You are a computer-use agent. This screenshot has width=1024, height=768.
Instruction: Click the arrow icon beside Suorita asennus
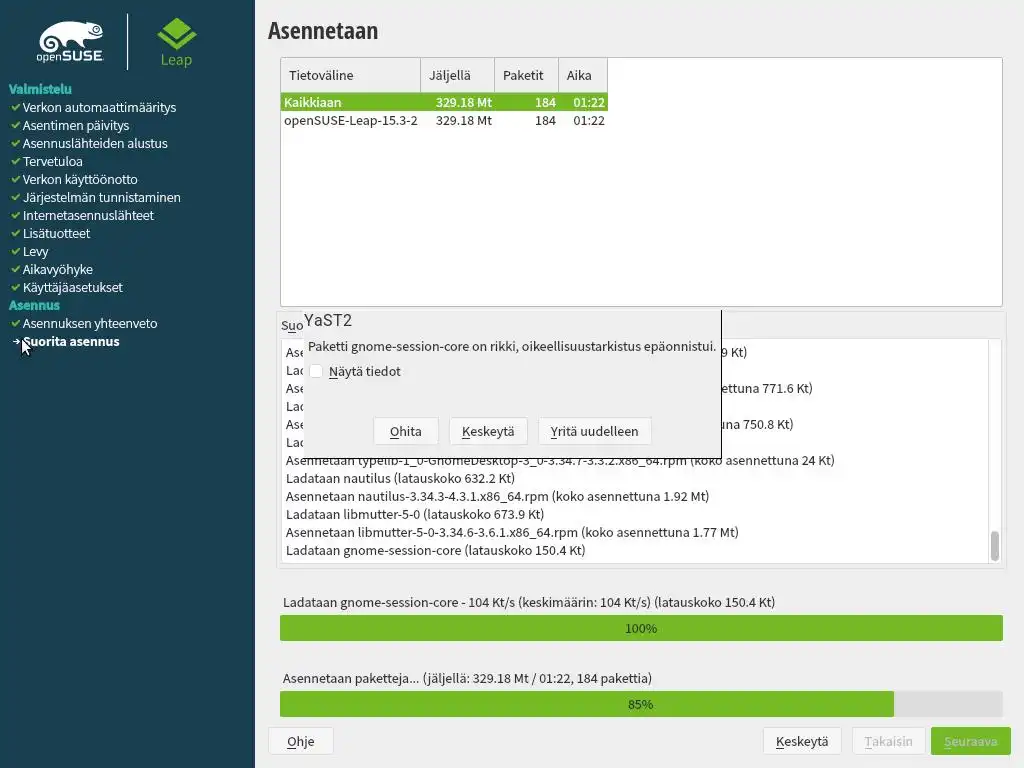click(16, 341)
